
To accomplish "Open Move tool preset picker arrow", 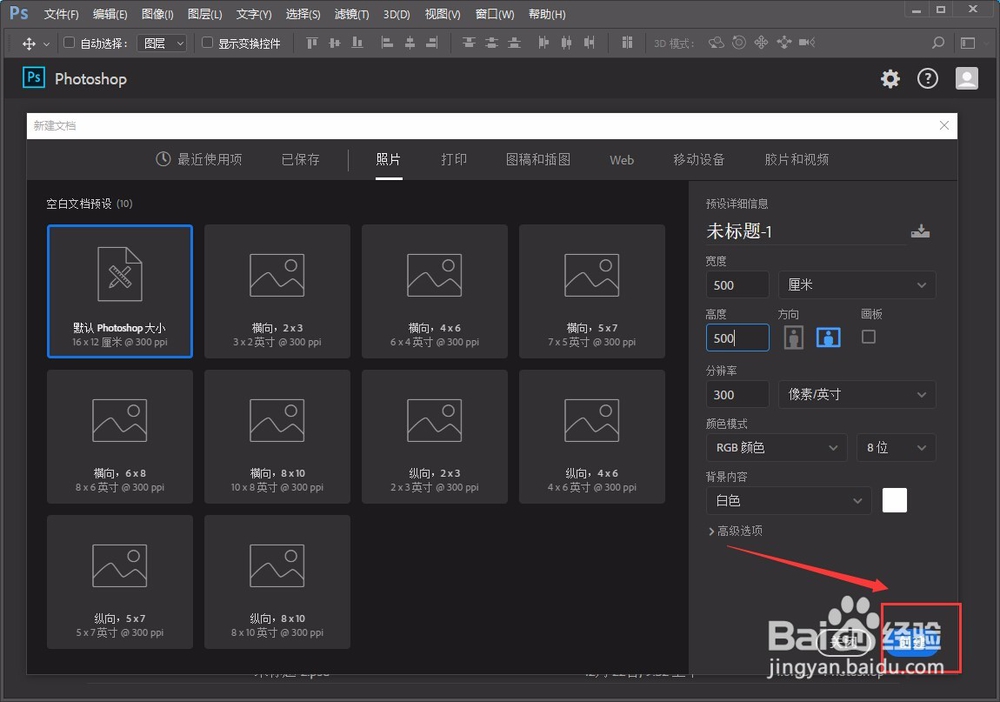I will 46,44.
